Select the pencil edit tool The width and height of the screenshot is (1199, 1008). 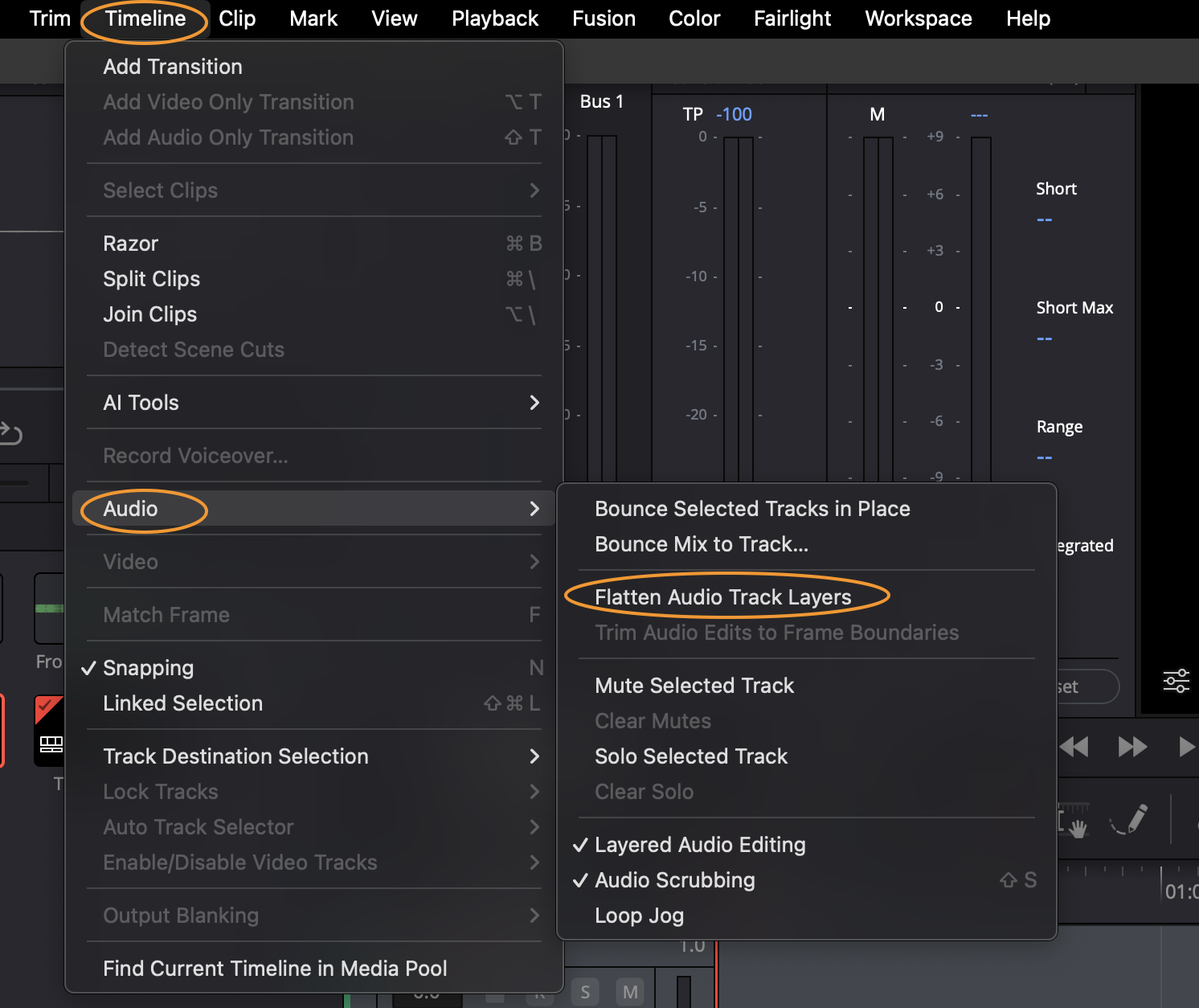[x=1129, y=819]
